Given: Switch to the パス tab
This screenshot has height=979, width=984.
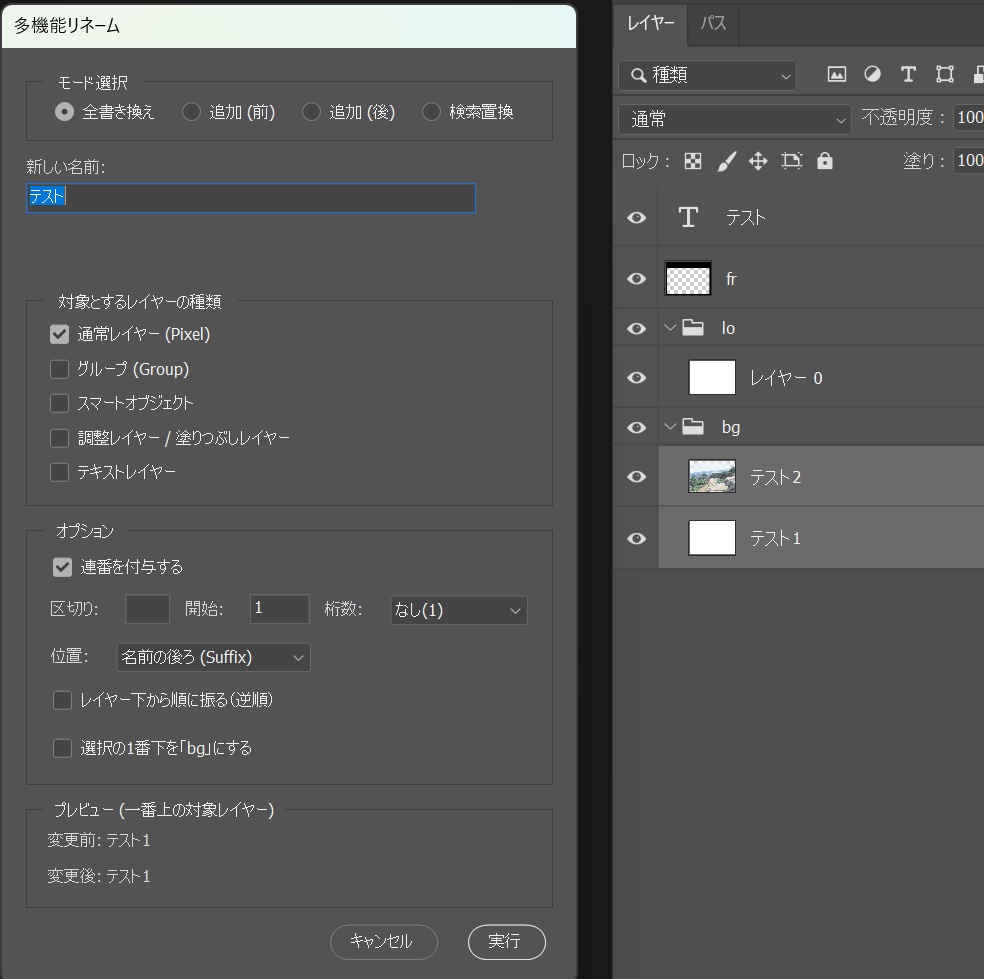Looking at the screenshot, I should 713,23.
